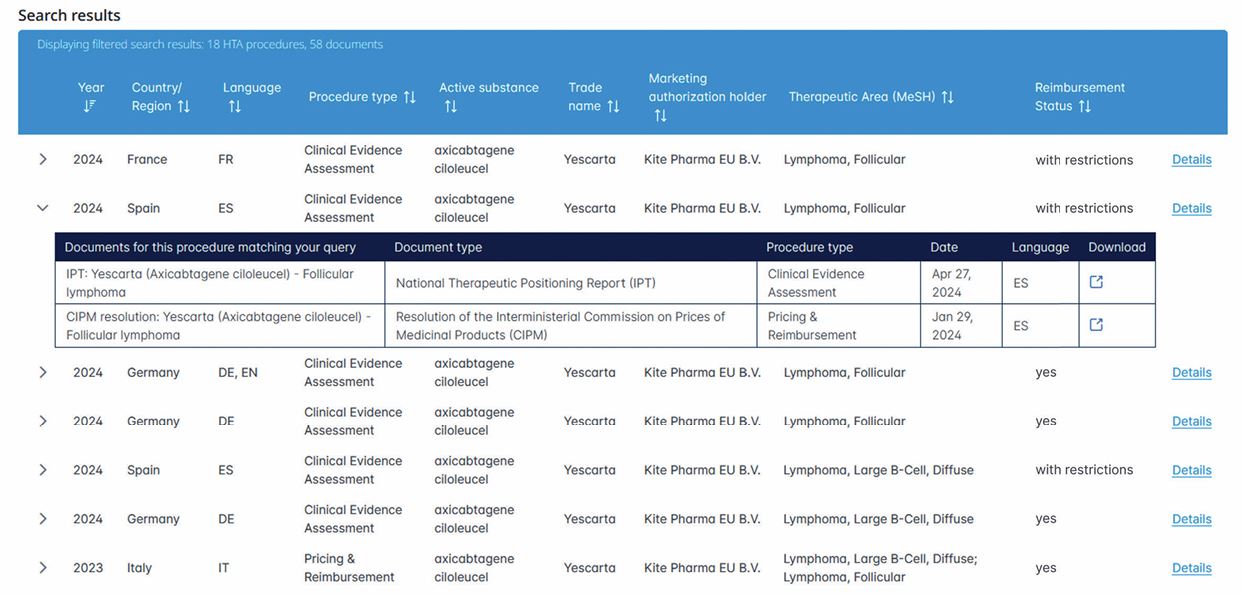The image size is (1241, 595).
Task: Sort by Marketing authorization holder arrows
Action: (660, 116)
